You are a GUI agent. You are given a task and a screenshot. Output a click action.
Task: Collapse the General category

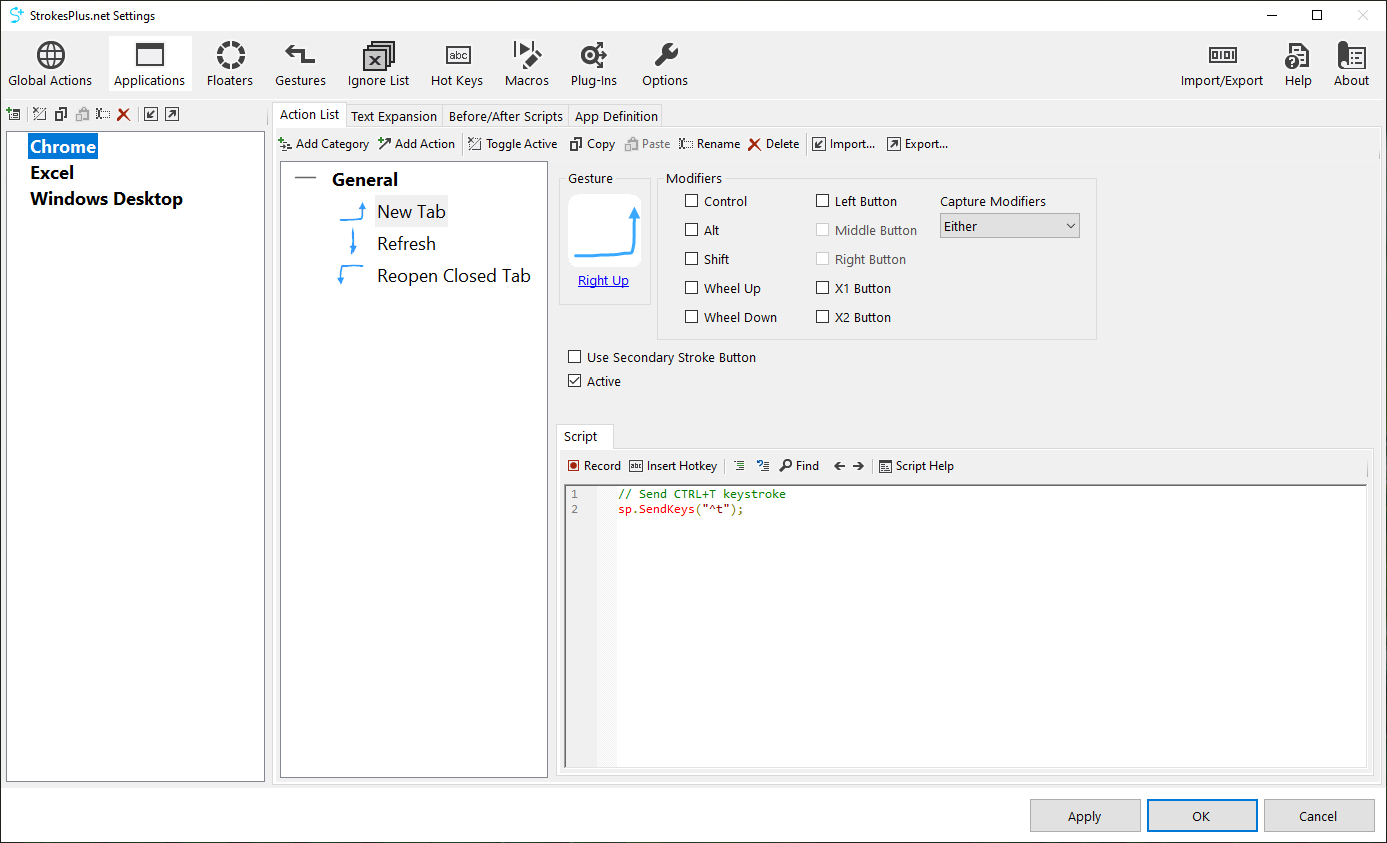(x=305, y=180)
